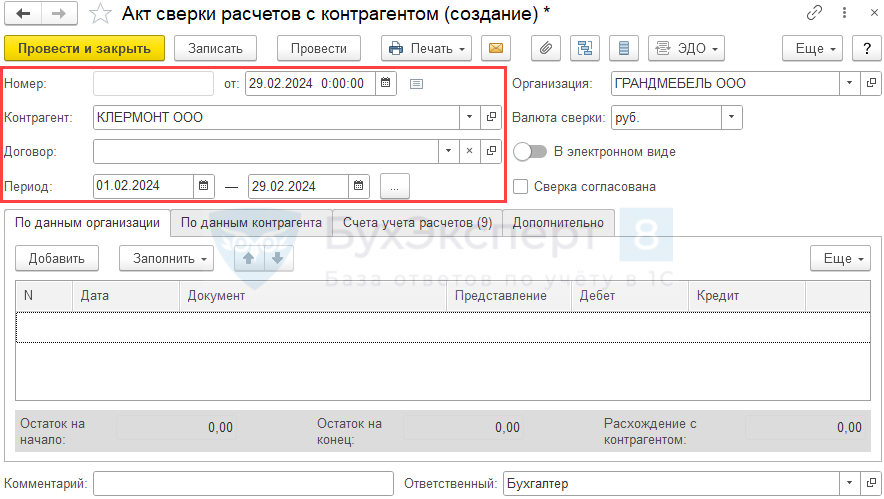This screenshot has height=499, width=884.
Task: Click the paperclip attachments icon
Action: point(547,48)
